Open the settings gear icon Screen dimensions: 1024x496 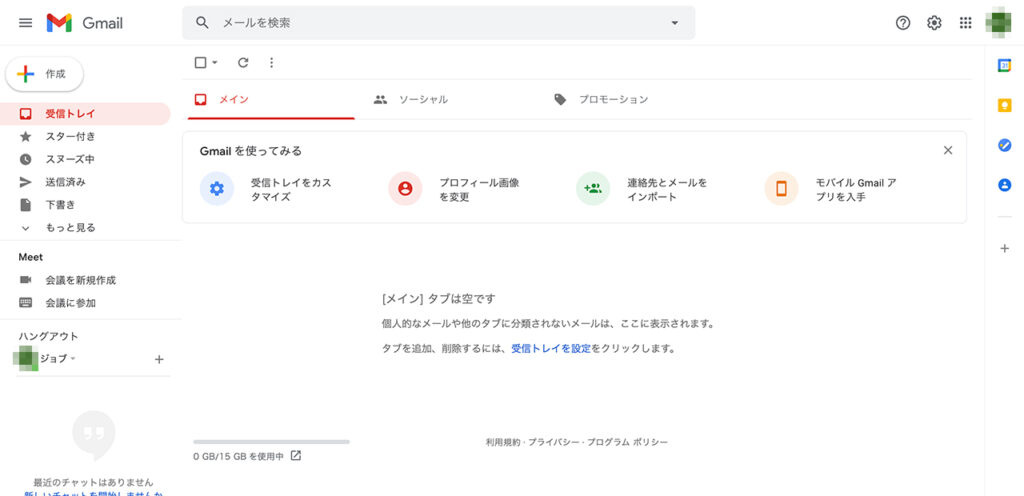[x=934, y=23]
